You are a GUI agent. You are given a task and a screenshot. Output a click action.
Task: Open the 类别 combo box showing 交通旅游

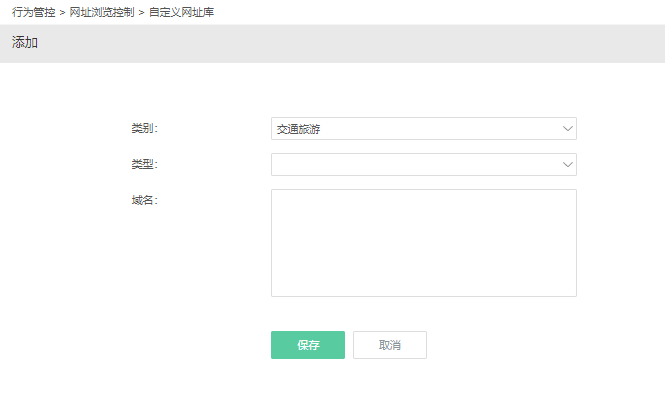pos(424,129)
